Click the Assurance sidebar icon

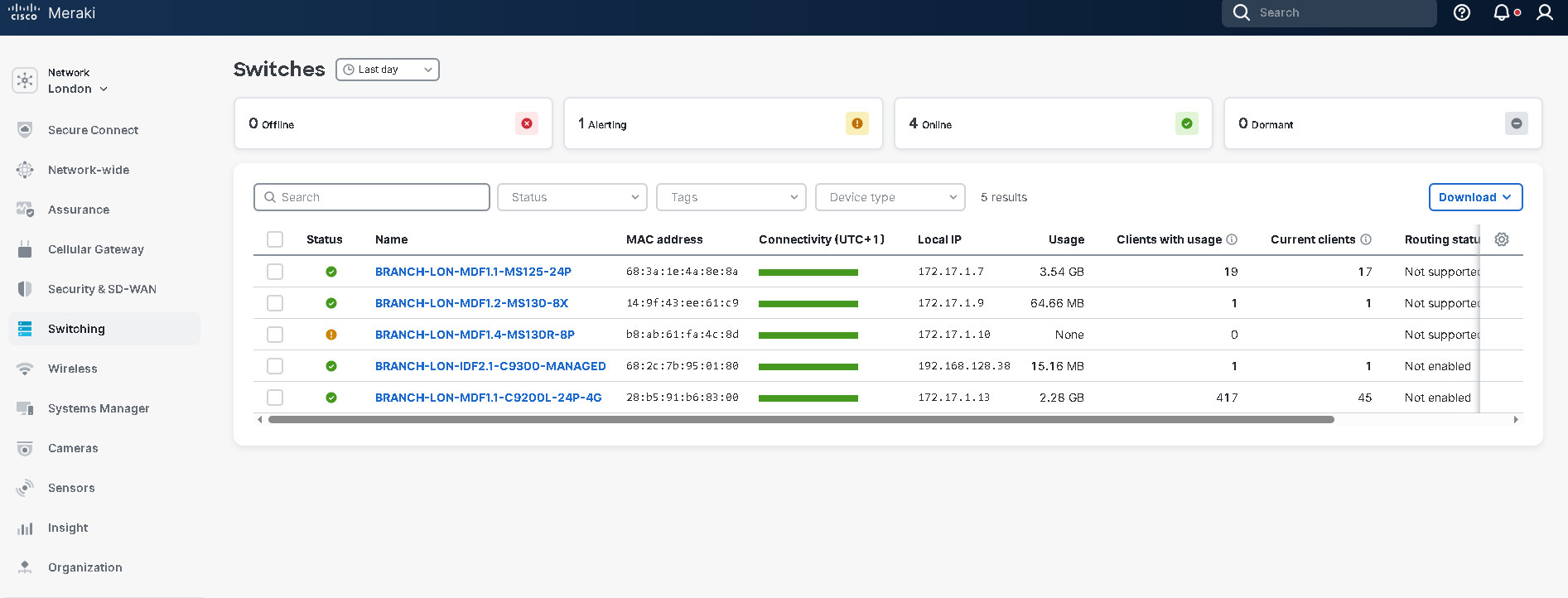pyautogui.click(x=25, y=210)
